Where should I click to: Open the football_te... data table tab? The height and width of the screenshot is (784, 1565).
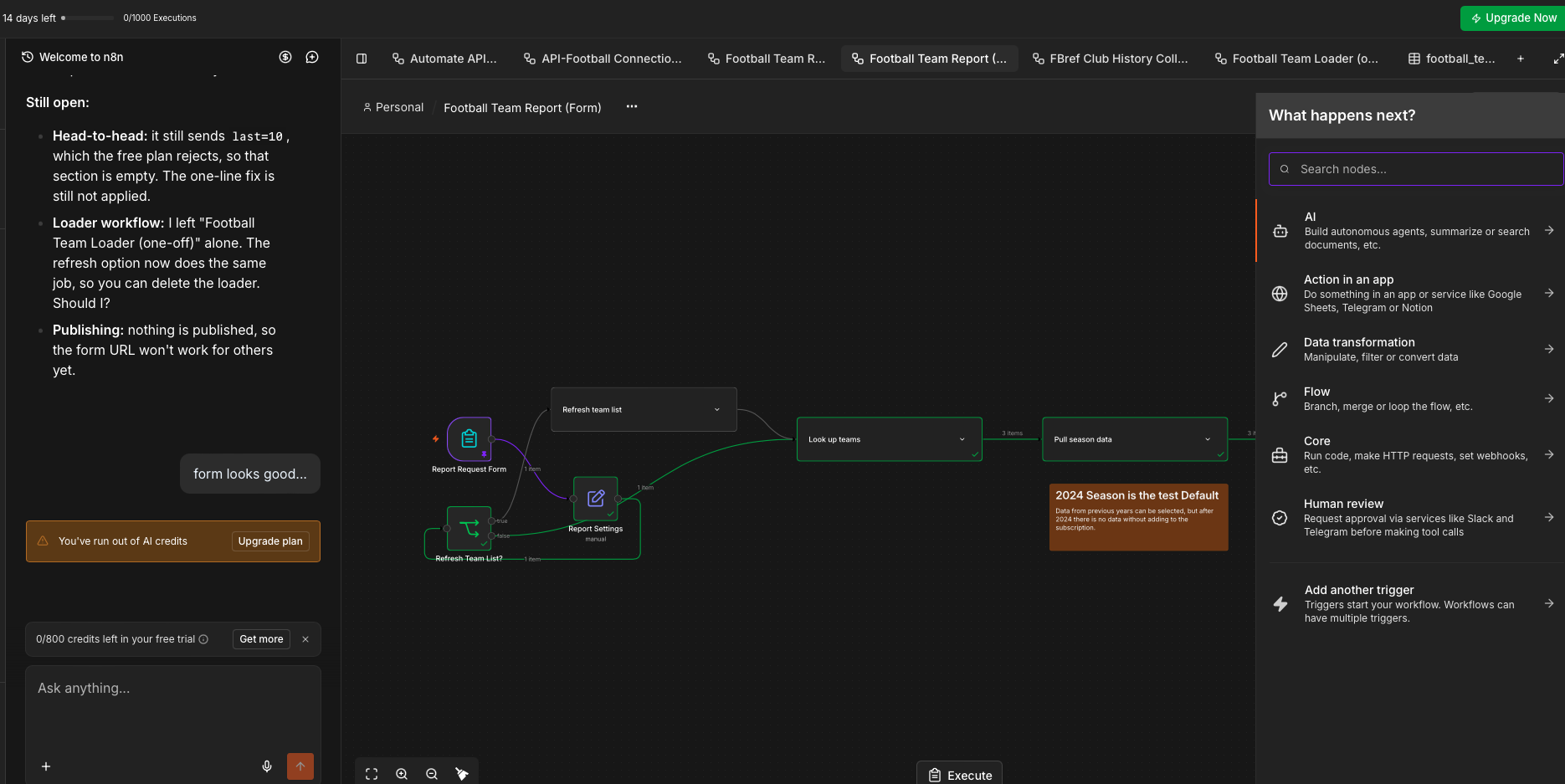click(x=1452, y=59)
